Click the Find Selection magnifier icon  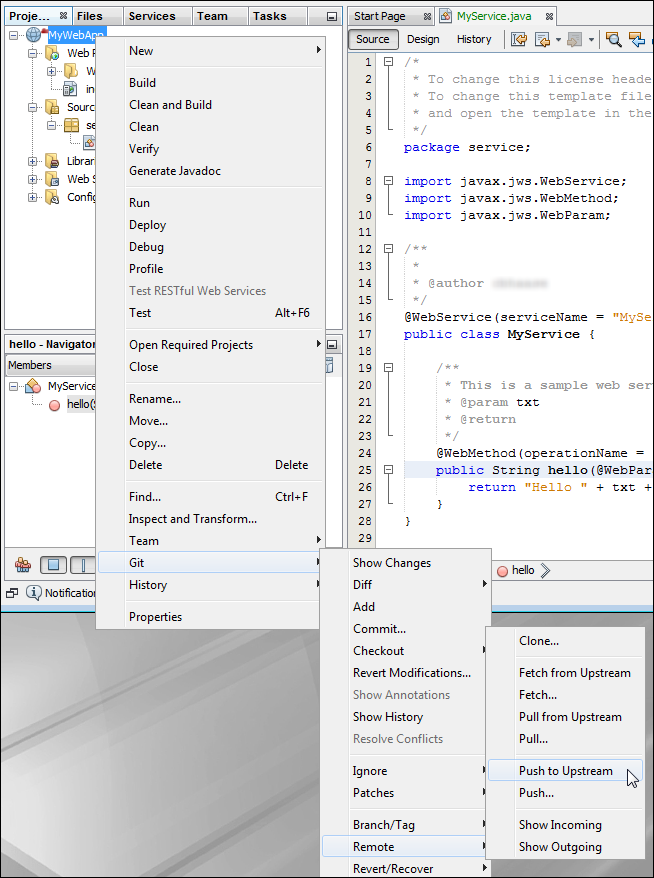click(x=614, y=39)
